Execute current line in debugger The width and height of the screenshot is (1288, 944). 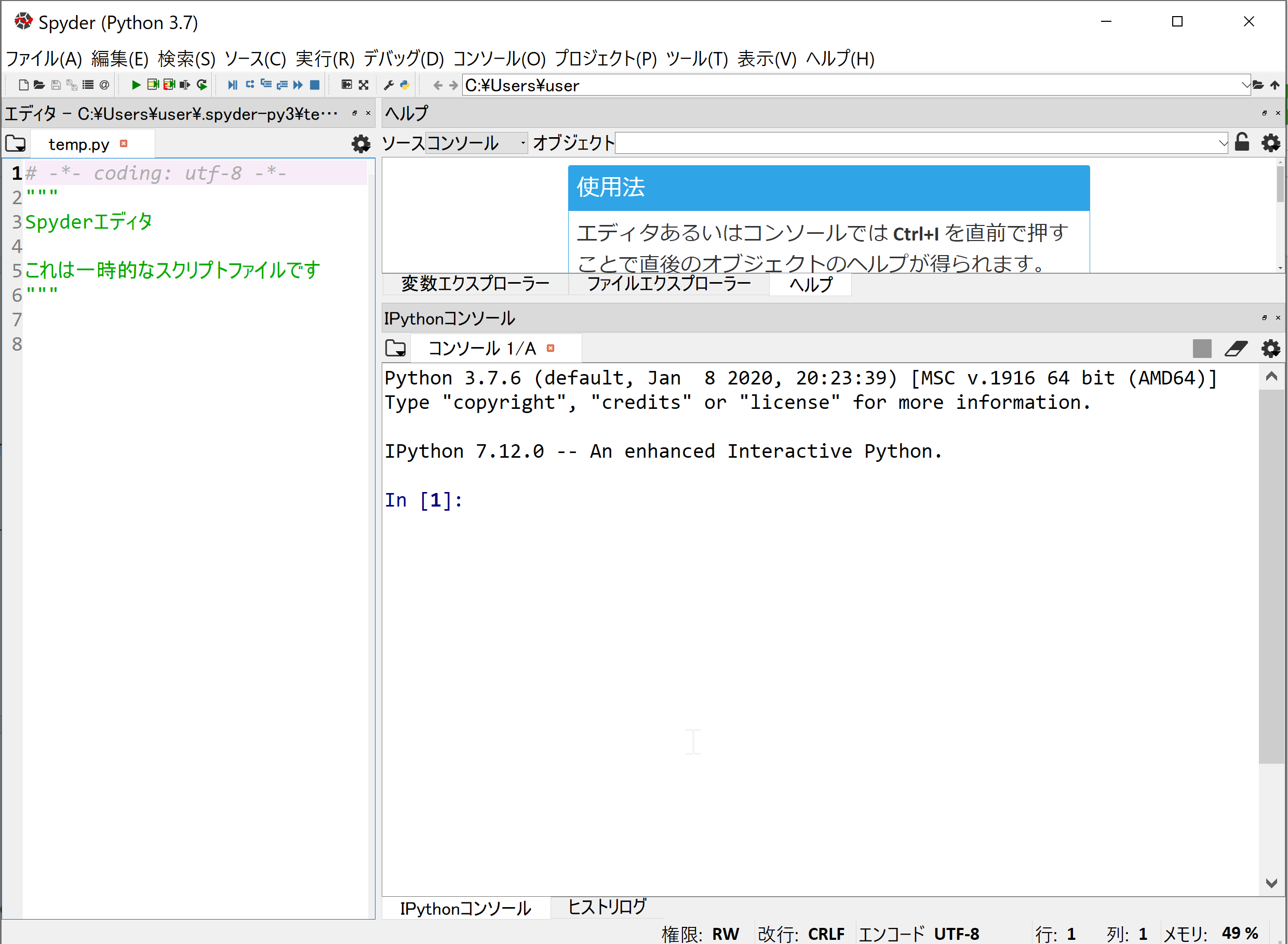tap(250, 85)
